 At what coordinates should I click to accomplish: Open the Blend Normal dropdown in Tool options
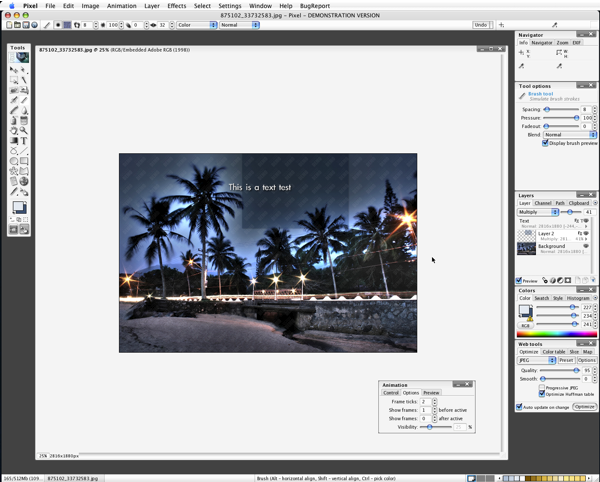coord(570,135)
